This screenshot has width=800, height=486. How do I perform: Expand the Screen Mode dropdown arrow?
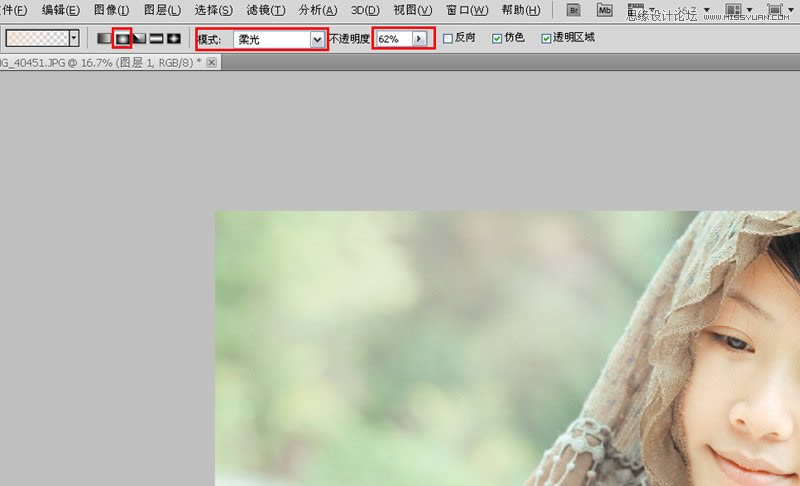(x=791, y=10)
